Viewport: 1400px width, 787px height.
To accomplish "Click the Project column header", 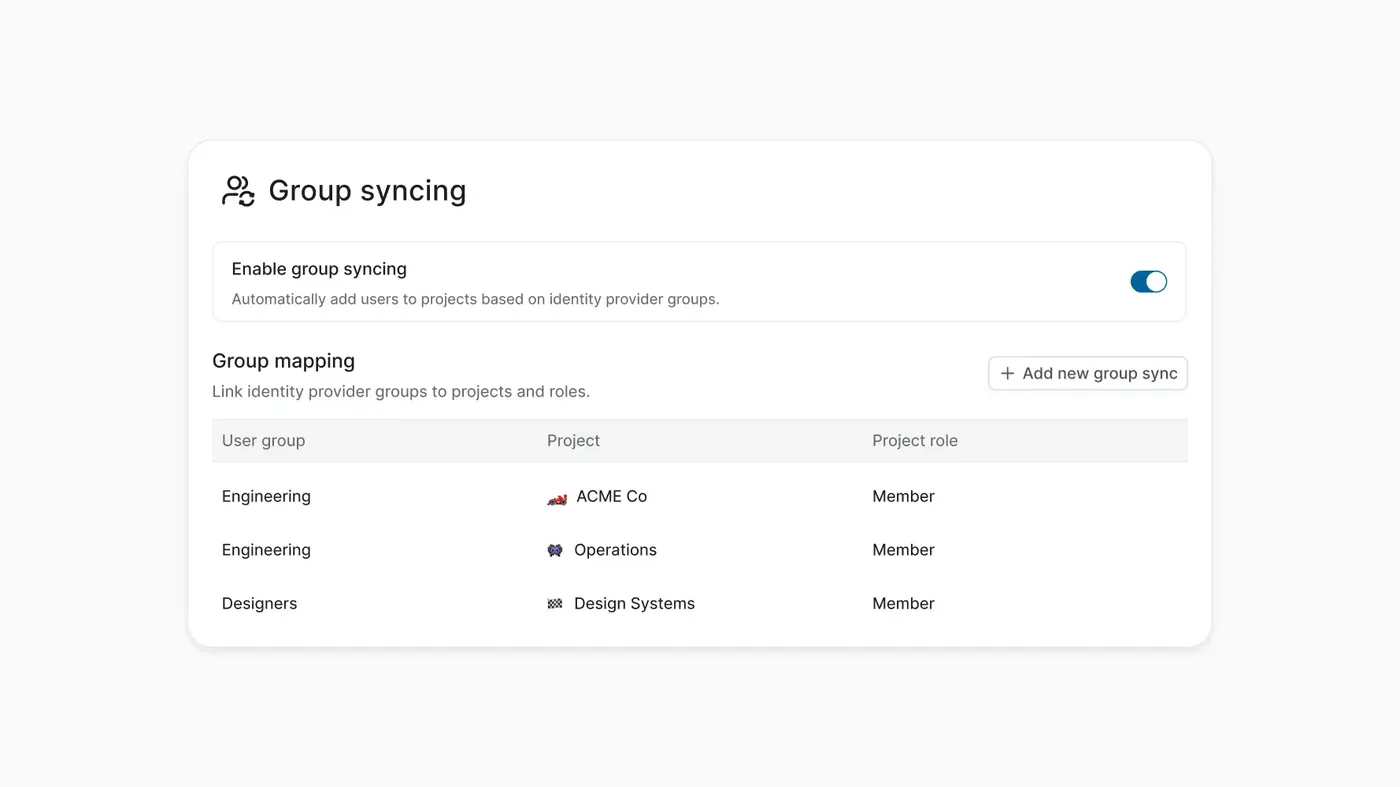I will coord(573,441).
